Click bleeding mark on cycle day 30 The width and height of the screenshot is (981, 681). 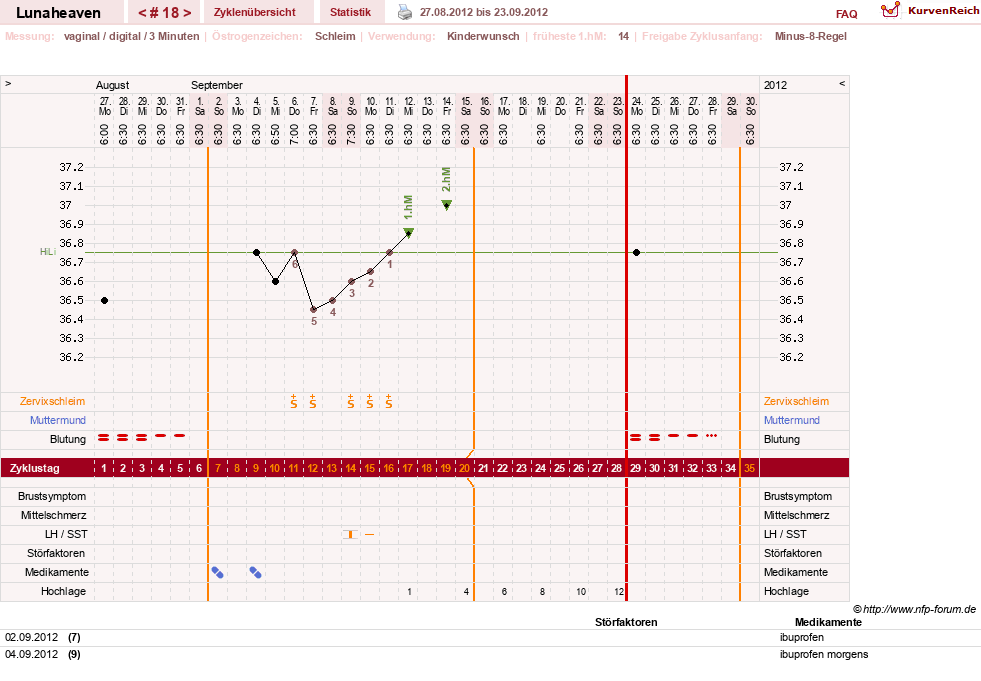click(654, 438)
